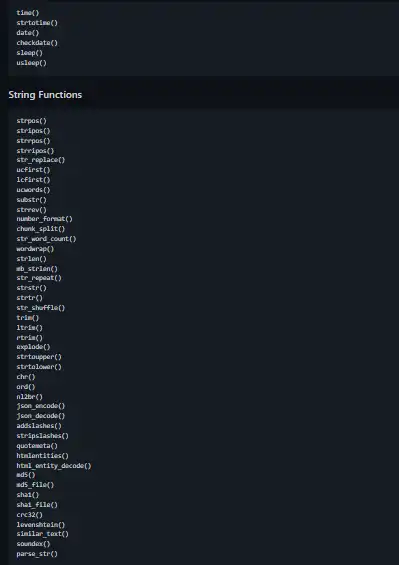
Task: Select strpos() in String Functions
Action: pyautogui.click(x=31, y=121)
